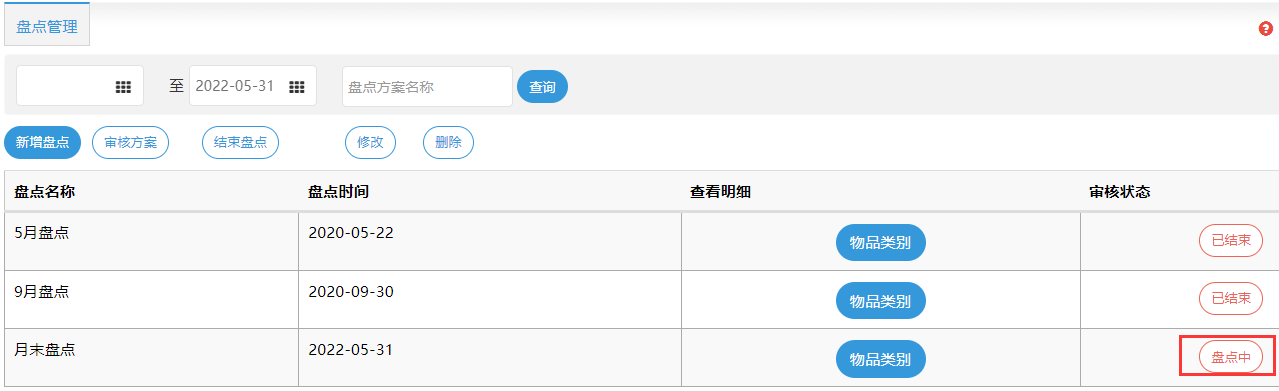The image size is (1279, 391).
Task: Open 物品类别 for 月末盘点 row
Action: point(880,358)
